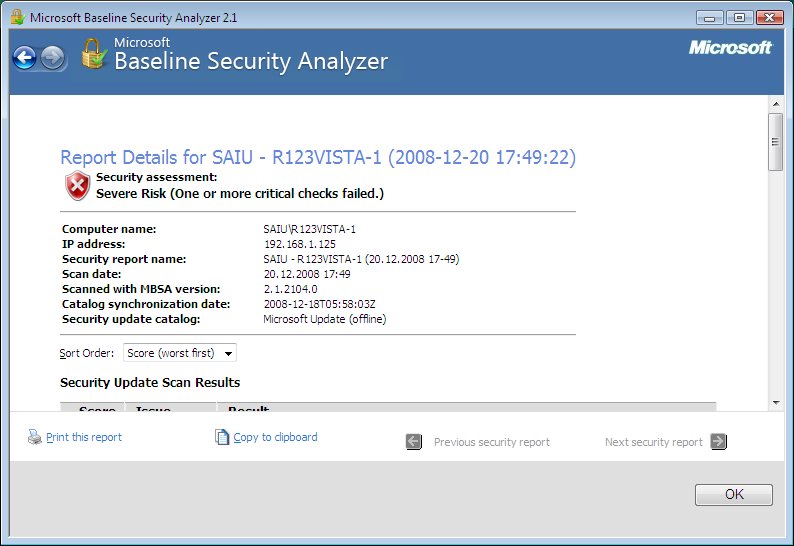
Task: Go back with the blue back arrow
Action: pyautogui.click(x=24, y=58)
